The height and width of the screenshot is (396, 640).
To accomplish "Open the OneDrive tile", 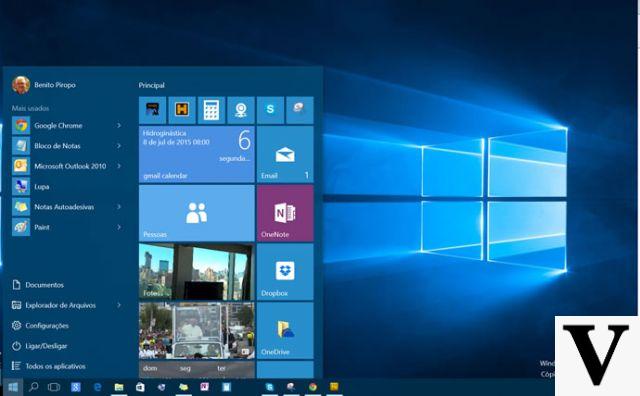I will pos(285,330).
